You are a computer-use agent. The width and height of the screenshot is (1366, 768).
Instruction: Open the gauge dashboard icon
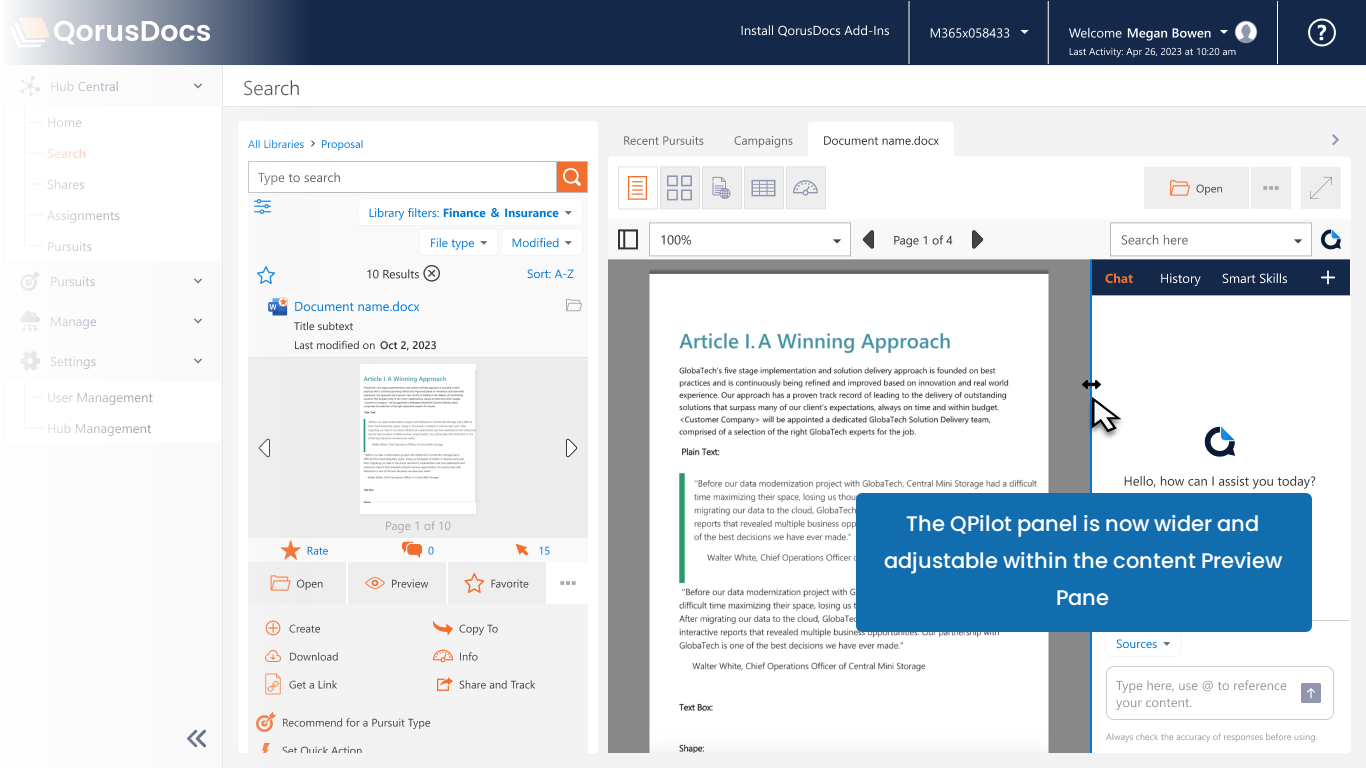coord(805,188)
